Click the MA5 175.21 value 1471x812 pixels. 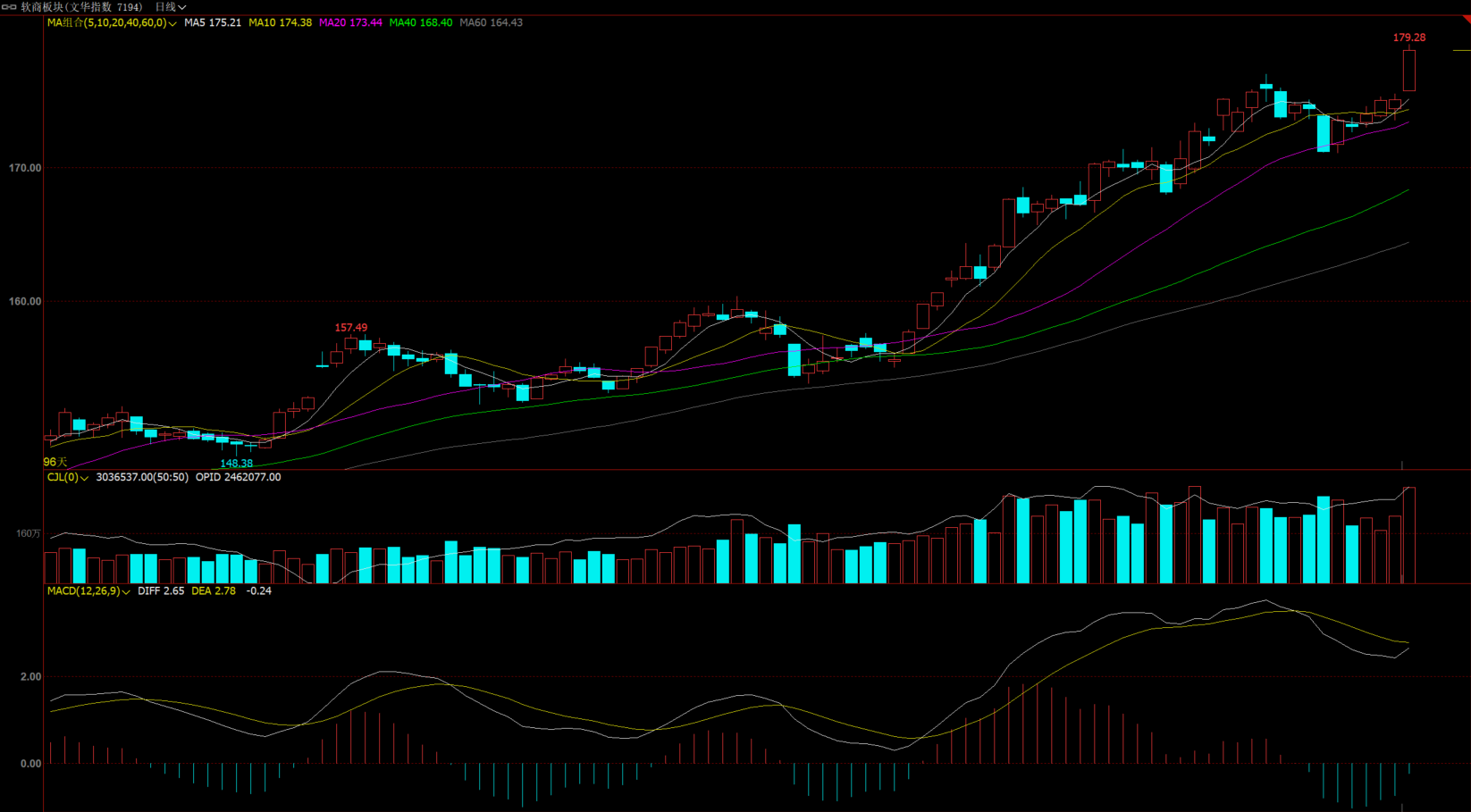tap(213, 23)
